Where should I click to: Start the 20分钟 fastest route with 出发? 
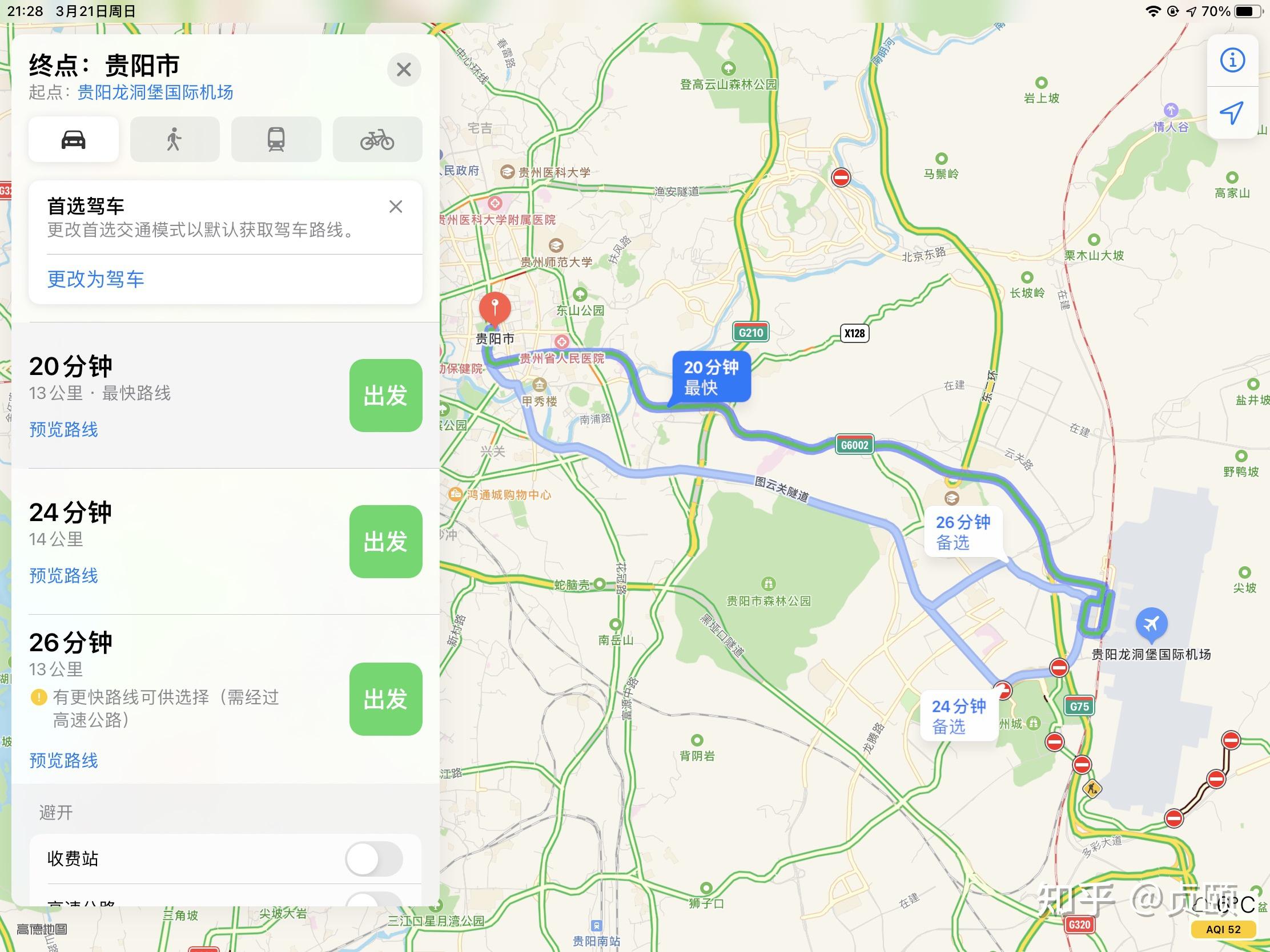pos(386,396)
